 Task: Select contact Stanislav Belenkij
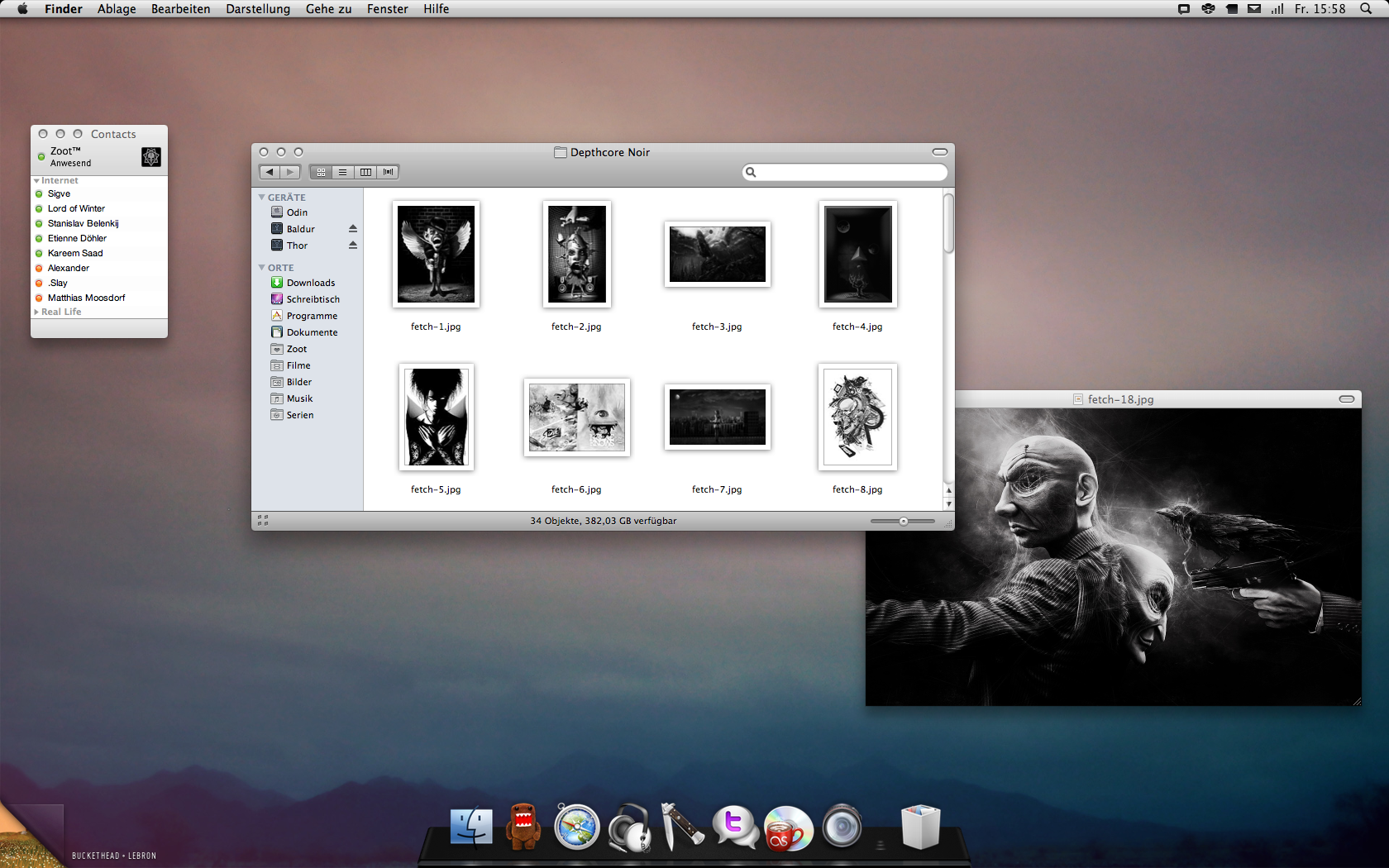(x=83, y=223)
